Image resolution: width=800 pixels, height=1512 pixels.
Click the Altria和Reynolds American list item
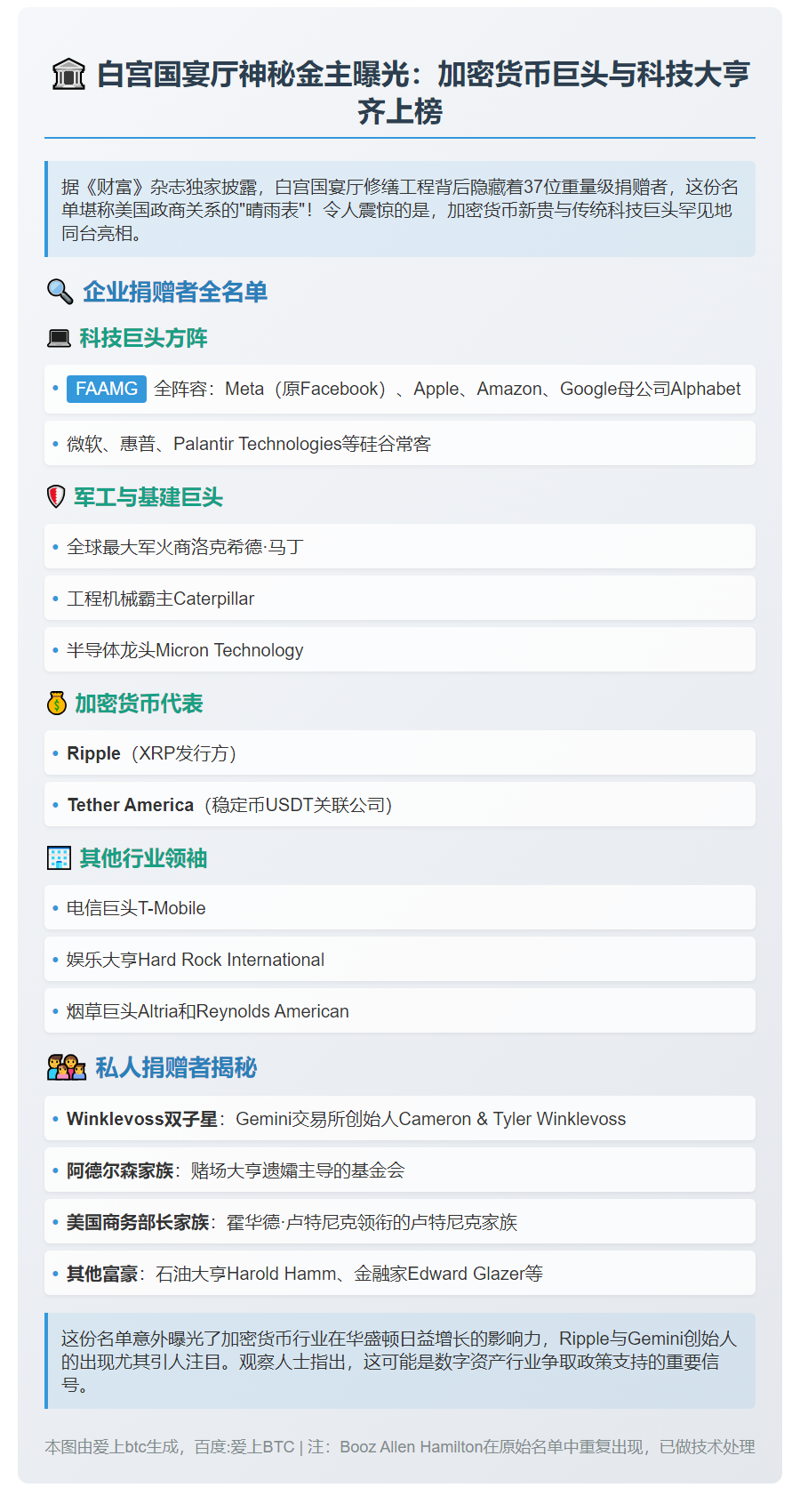click(x=207, y=1011)
